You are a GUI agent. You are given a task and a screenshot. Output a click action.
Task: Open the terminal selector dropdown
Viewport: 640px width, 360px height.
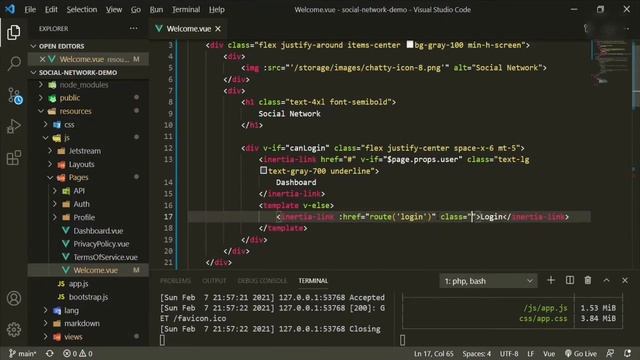pyautogui.click(x=488, y=281)
